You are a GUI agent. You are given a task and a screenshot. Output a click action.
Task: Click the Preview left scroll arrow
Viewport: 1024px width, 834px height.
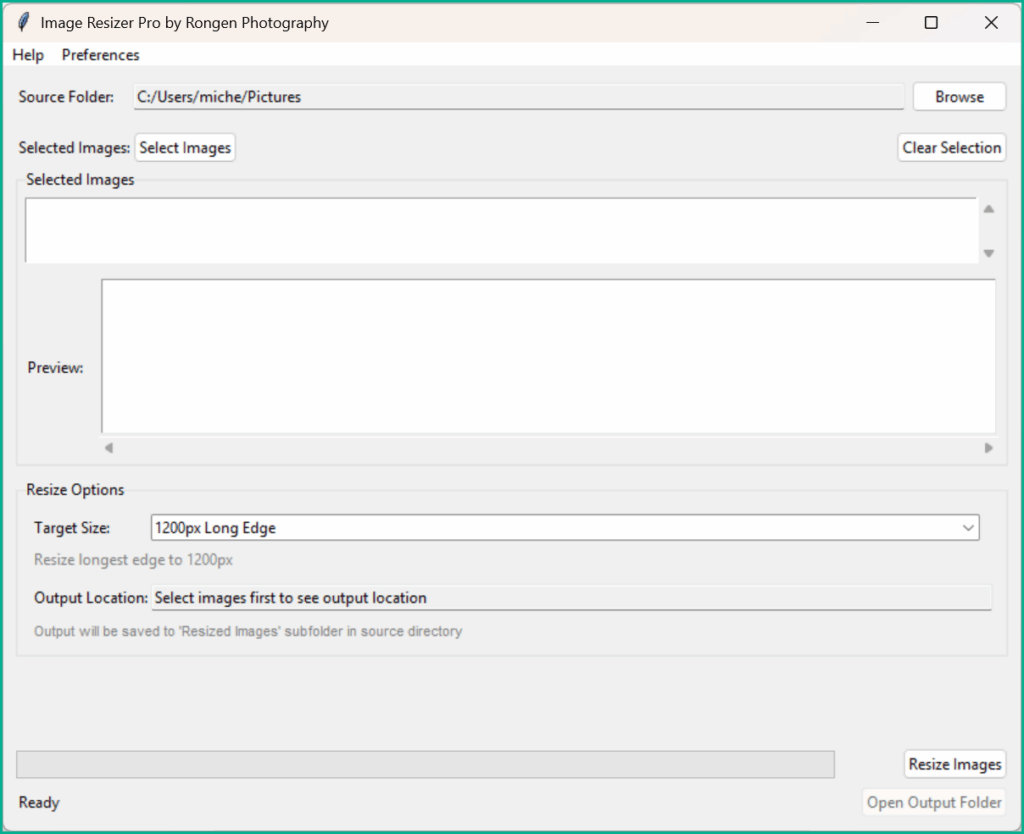click(109, 448)
